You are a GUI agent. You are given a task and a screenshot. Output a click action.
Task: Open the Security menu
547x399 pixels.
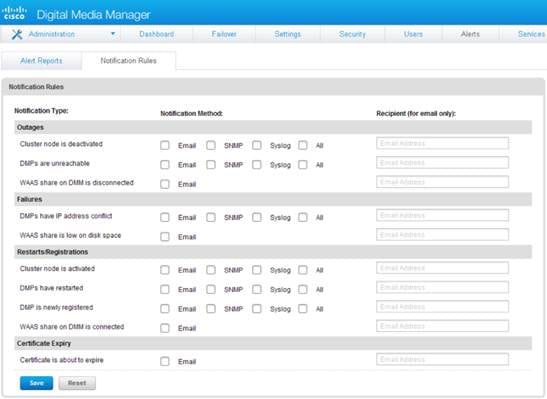click(x=352, y=34)
